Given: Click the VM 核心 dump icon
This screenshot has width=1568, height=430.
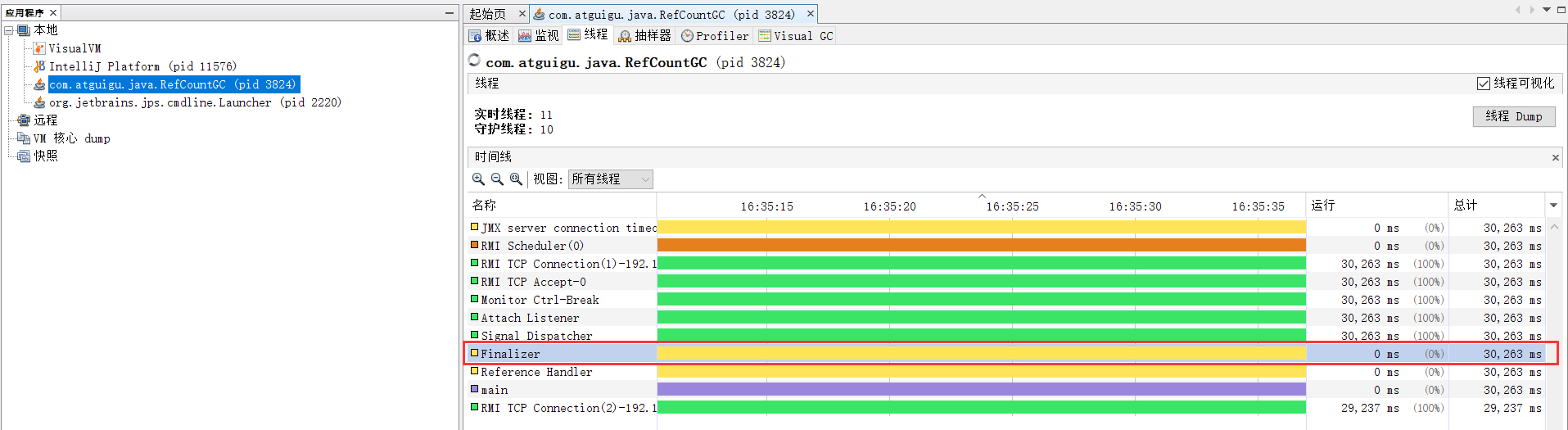Looking at the screenshot, I should (x=25, y=138).
